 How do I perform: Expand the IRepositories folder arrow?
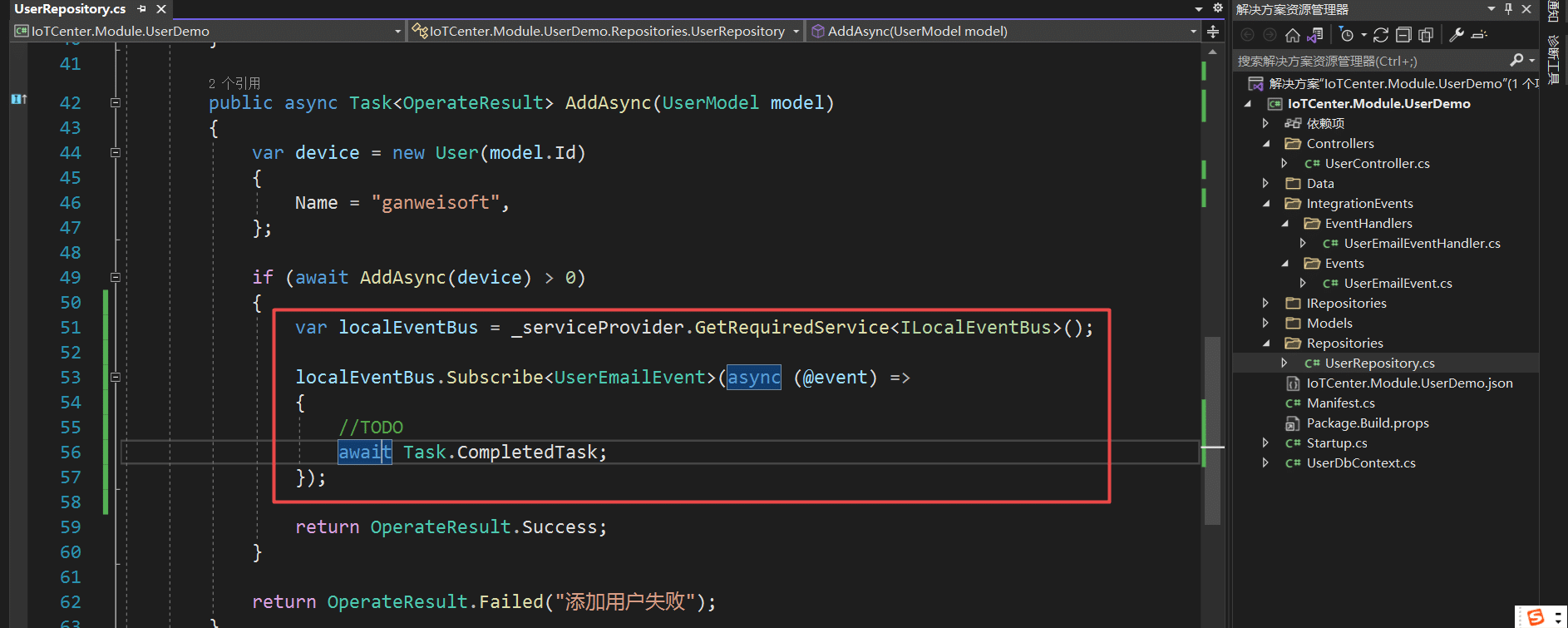(x=1266, y=303)
